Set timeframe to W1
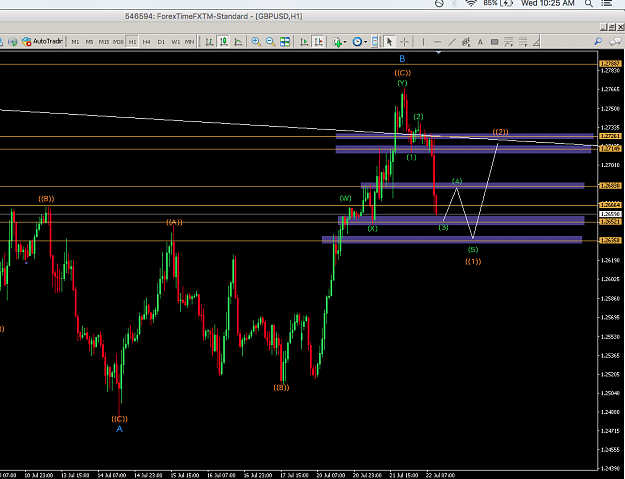Viewport: 625px width, 479px height. [x=175, y=41]
